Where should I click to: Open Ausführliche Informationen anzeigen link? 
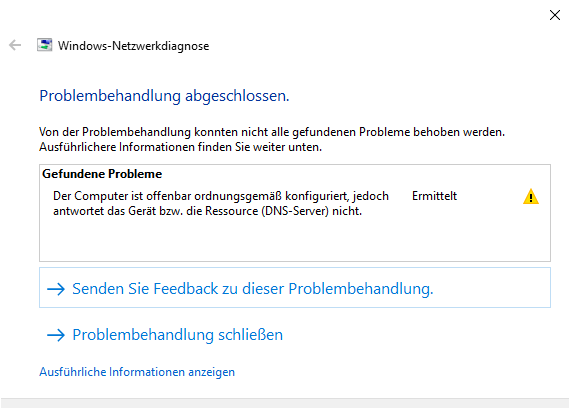[137, 372]
